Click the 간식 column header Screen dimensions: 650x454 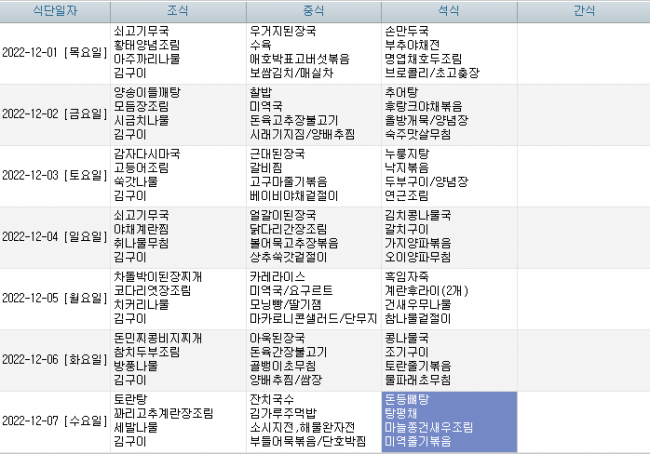point(583,10)
